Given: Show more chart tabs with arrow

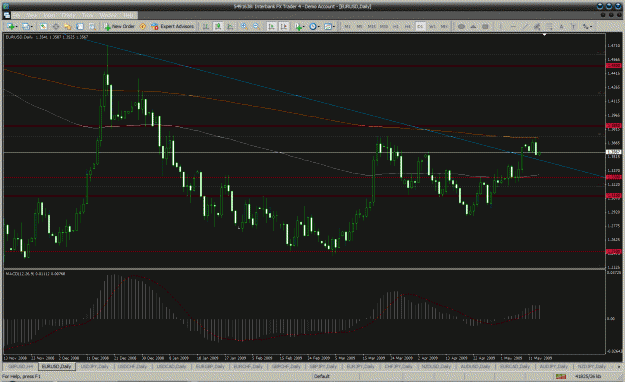Looking at the screenshot, I should [x=619, y=366].
